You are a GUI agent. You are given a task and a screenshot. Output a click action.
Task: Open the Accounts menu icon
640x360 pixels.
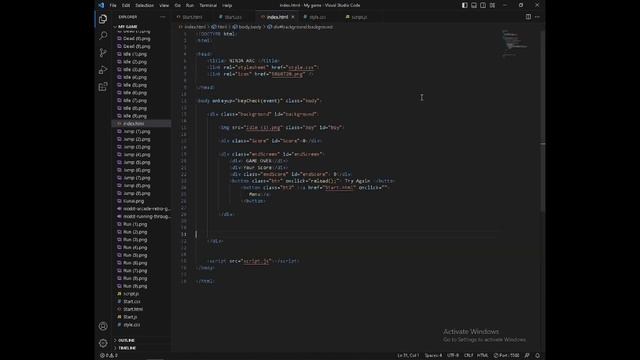[103, 326]
